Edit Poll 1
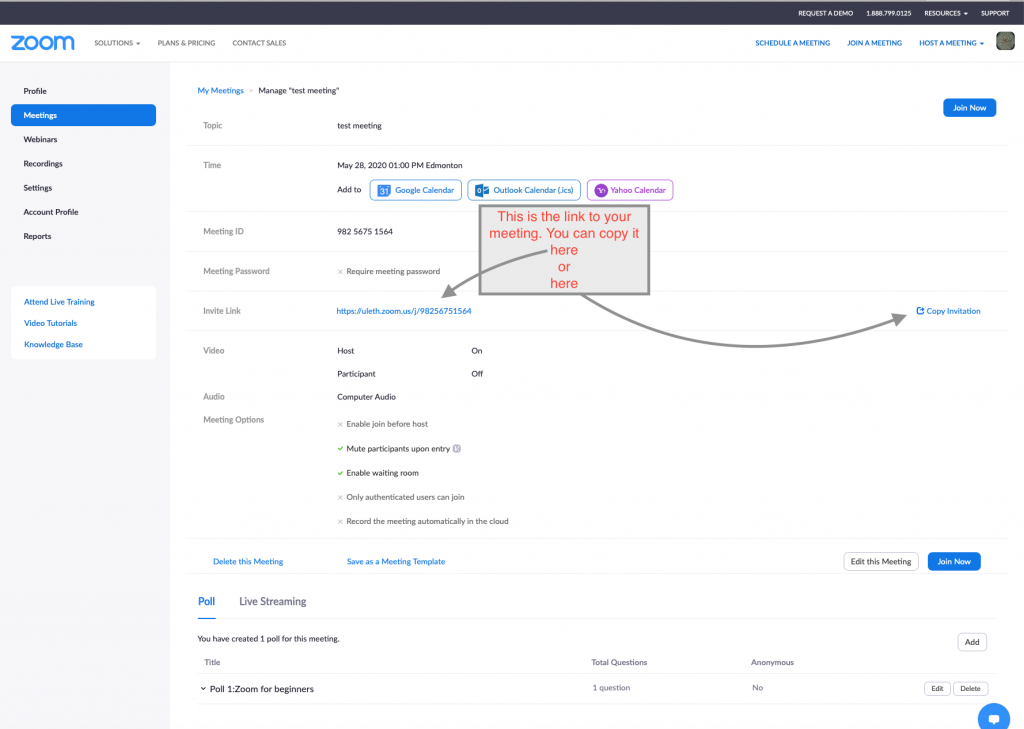Screen dimensions: 1024x729 [937, 688]
